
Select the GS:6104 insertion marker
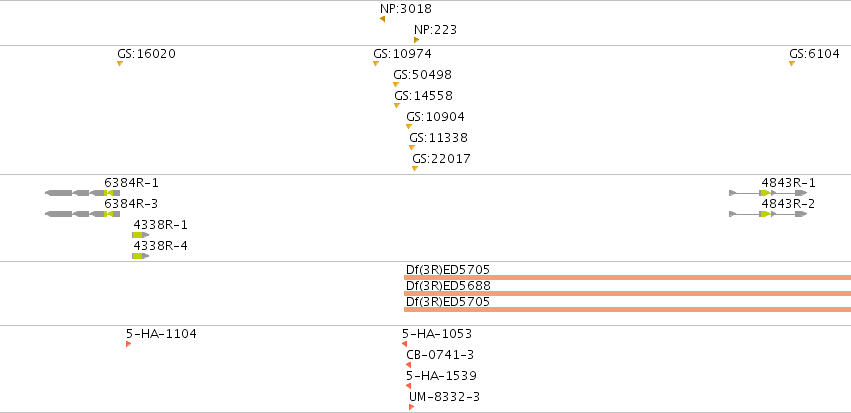pyautogui.click(x=792, y=63)
